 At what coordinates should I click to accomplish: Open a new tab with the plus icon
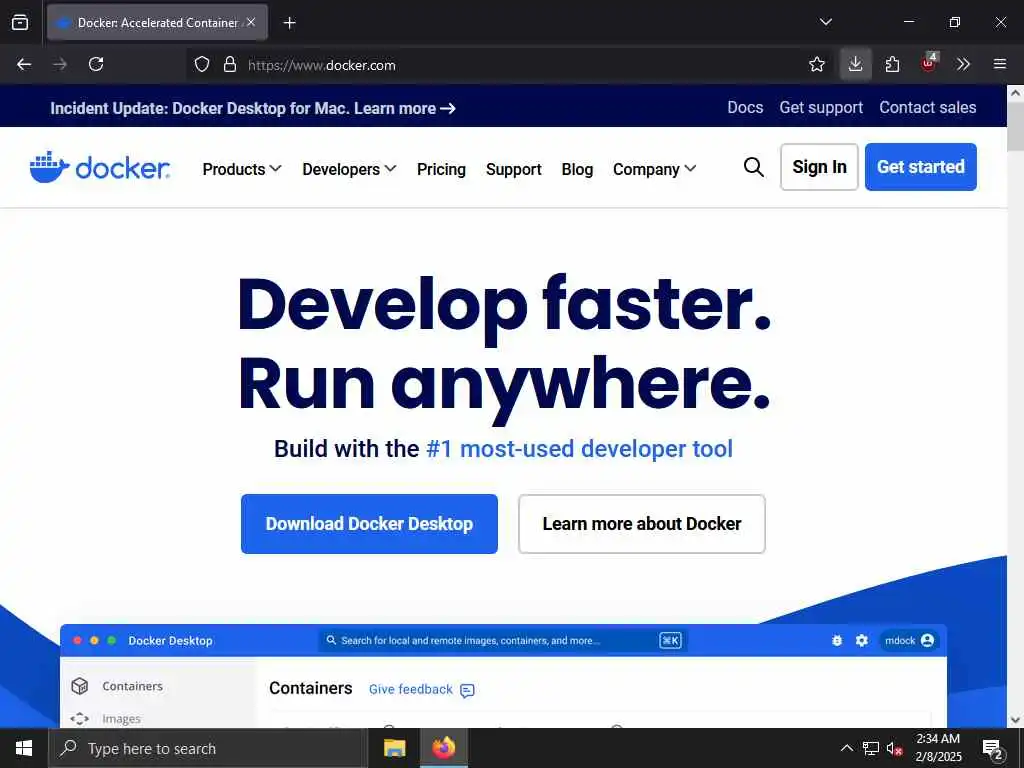pyautogui.click(x=289, y=23)
